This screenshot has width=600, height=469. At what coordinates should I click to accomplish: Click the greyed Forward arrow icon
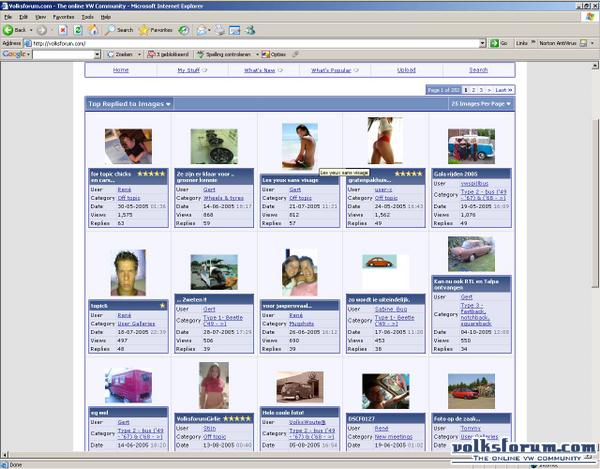(x=42, y=30)
